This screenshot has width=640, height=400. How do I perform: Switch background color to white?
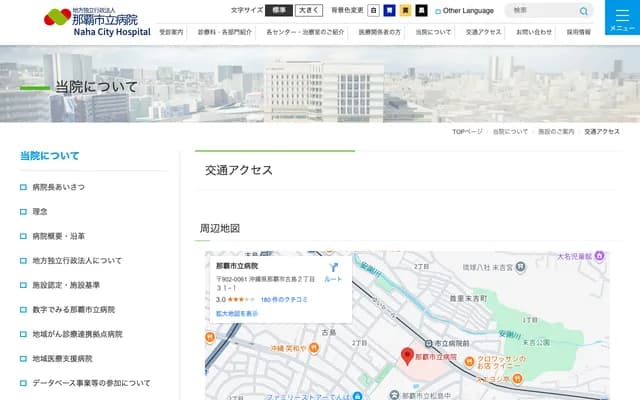pyautogui.click(x=373, y=11)
